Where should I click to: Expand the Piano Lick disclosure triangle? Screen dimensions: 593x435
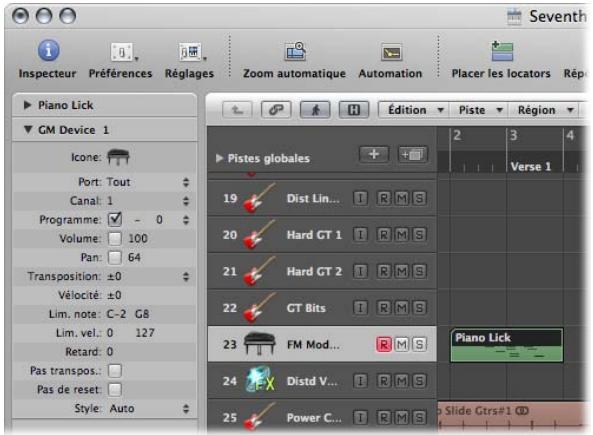pos(27,105)
